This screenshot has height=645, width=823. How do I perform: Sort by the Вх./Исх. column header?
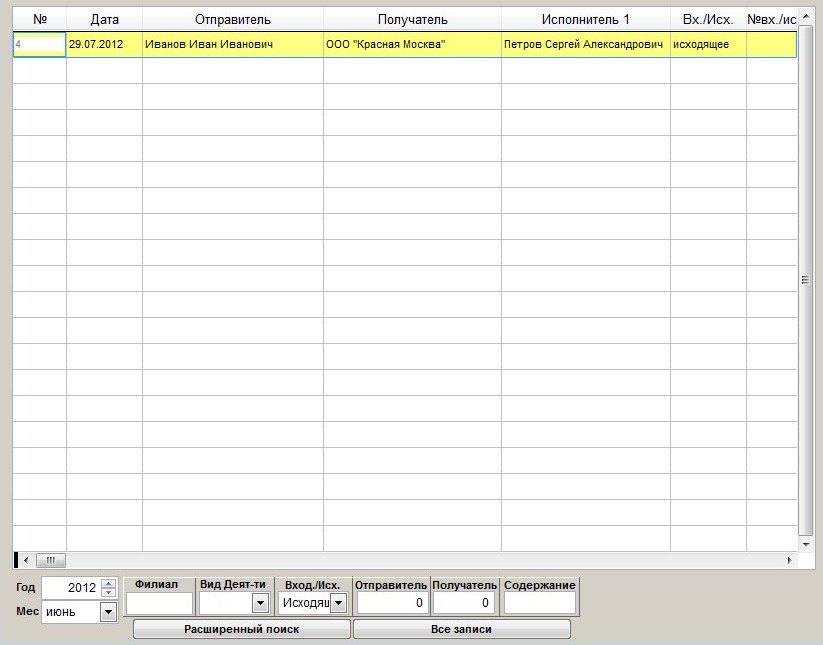coord(708,19)
